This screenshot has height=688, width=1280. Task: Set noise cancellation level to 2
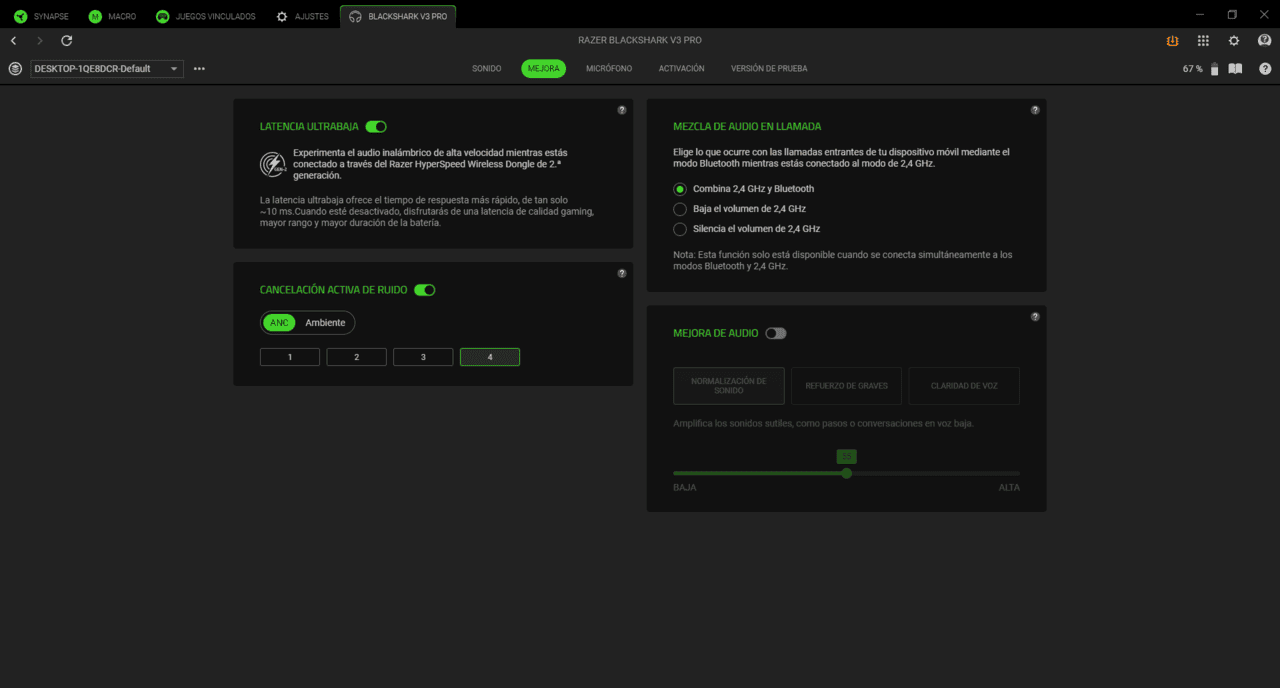tap(357, 357)
